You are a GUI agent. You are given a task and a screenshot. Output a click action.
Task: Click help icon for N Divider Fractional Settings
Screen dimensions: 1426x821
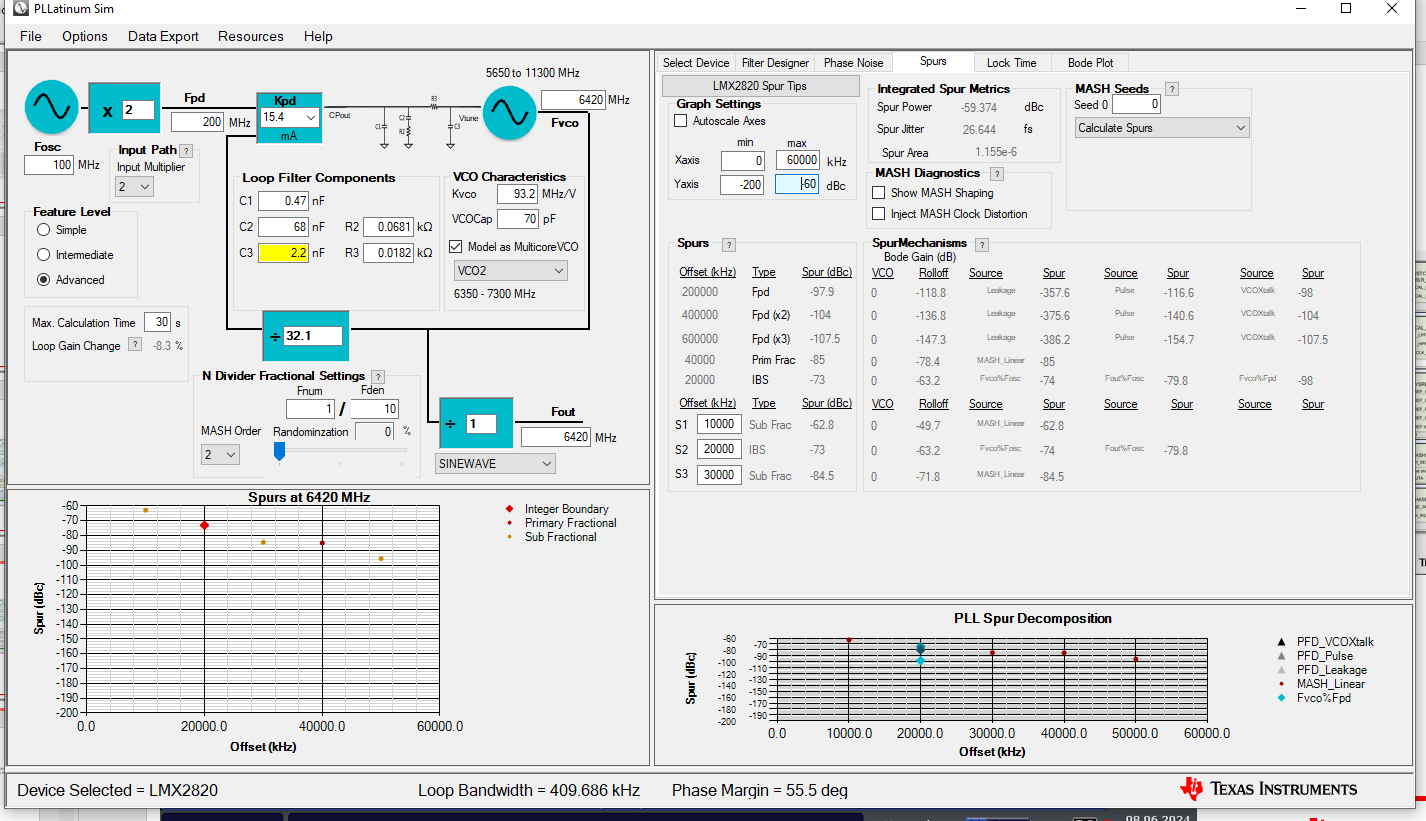click(x=378, y=377)
